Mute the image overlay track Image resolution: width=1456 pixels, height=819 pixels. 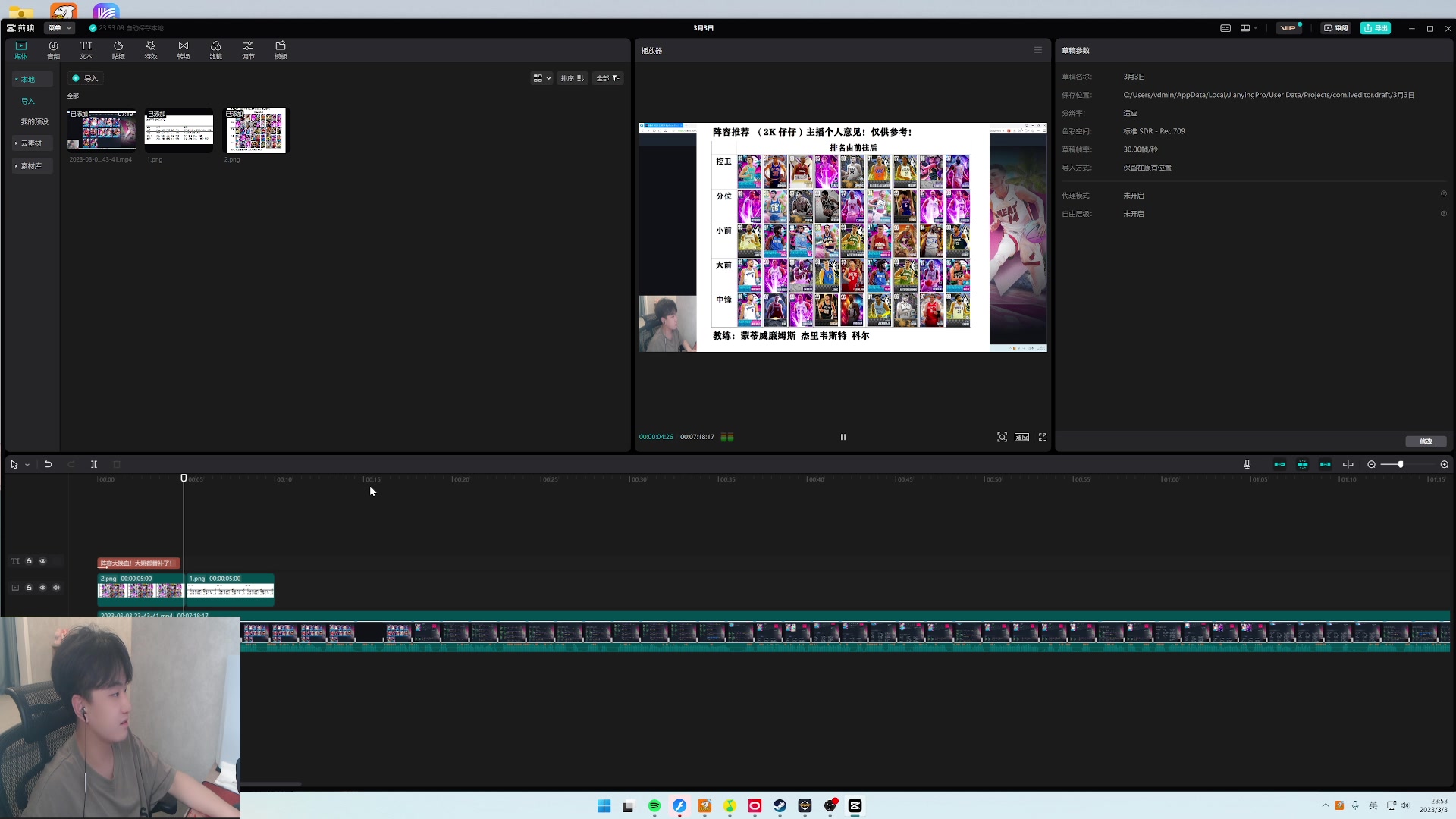(x=56, y=588)
